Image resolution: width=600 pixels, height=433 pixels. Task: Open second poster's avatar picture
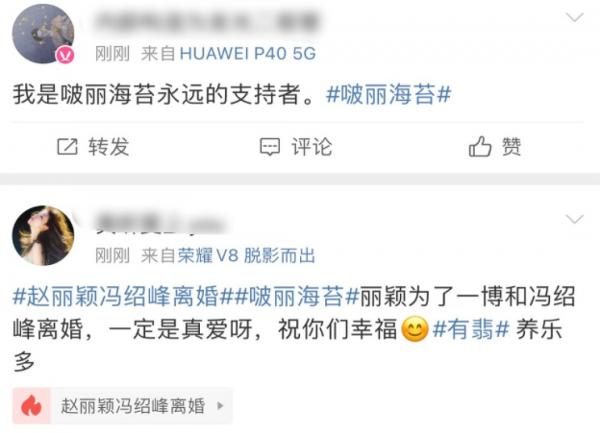click(x=43, y=235)
